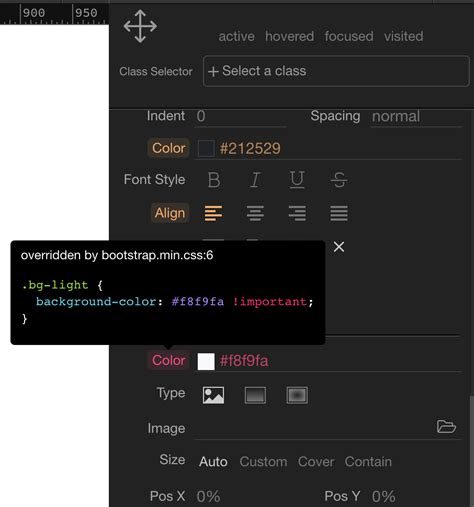Click the orange Align label
Screen dimensions: 474x507
click(x=170, y=213)
